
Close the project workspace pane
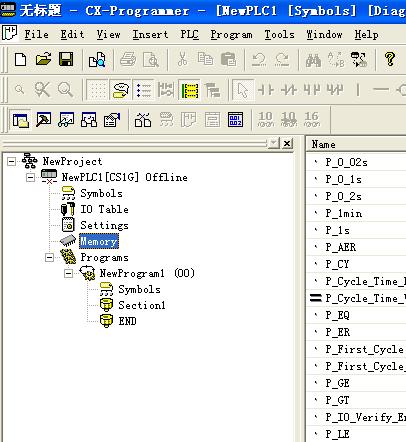[287, 144]
